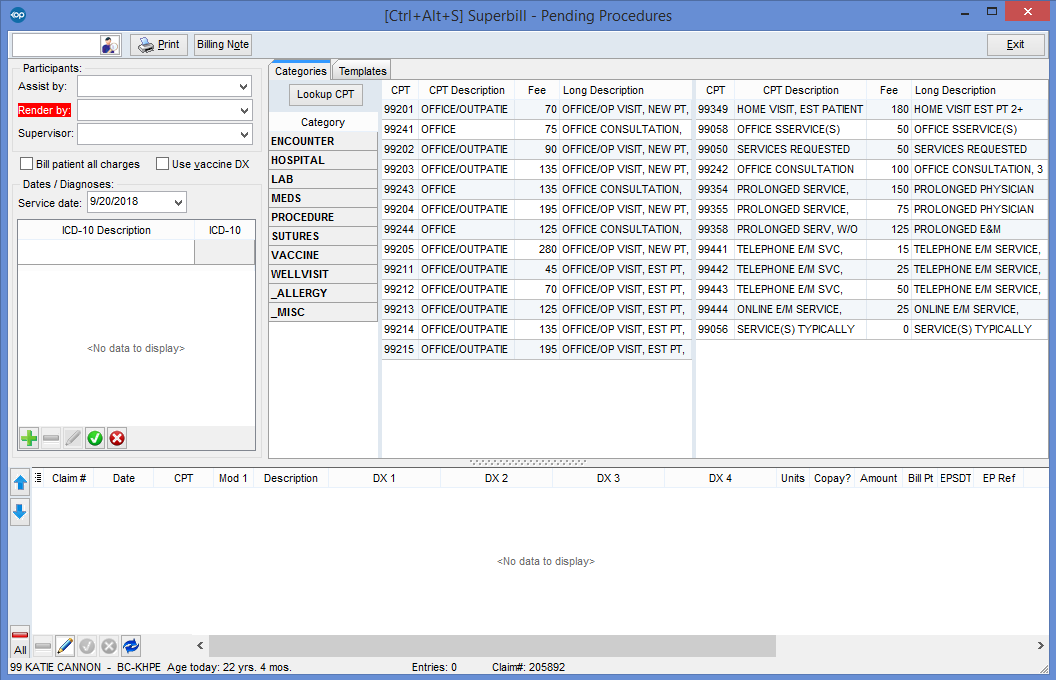The image size is (1056, 680).
Task: Click the Fee column header in left CPT table
Action: tap(537, 90)
